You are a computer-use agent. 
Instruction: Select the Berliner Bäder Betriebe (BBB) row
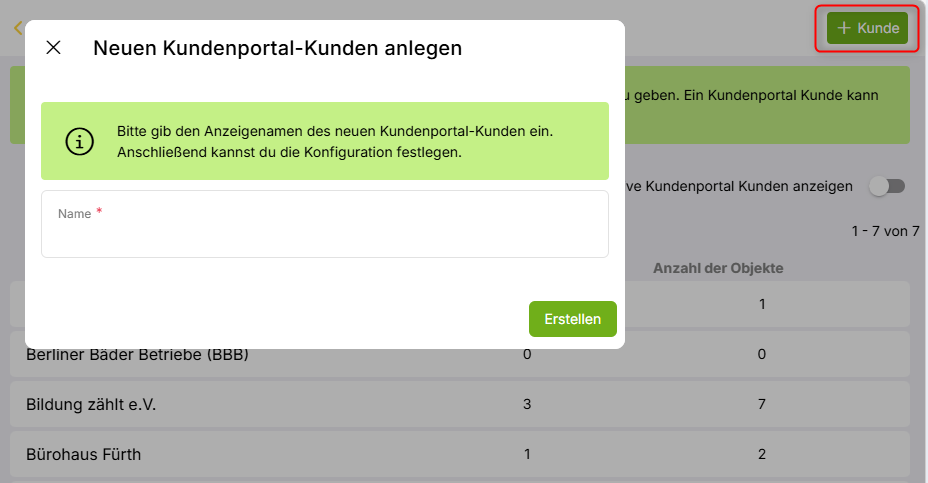point(137,355)
